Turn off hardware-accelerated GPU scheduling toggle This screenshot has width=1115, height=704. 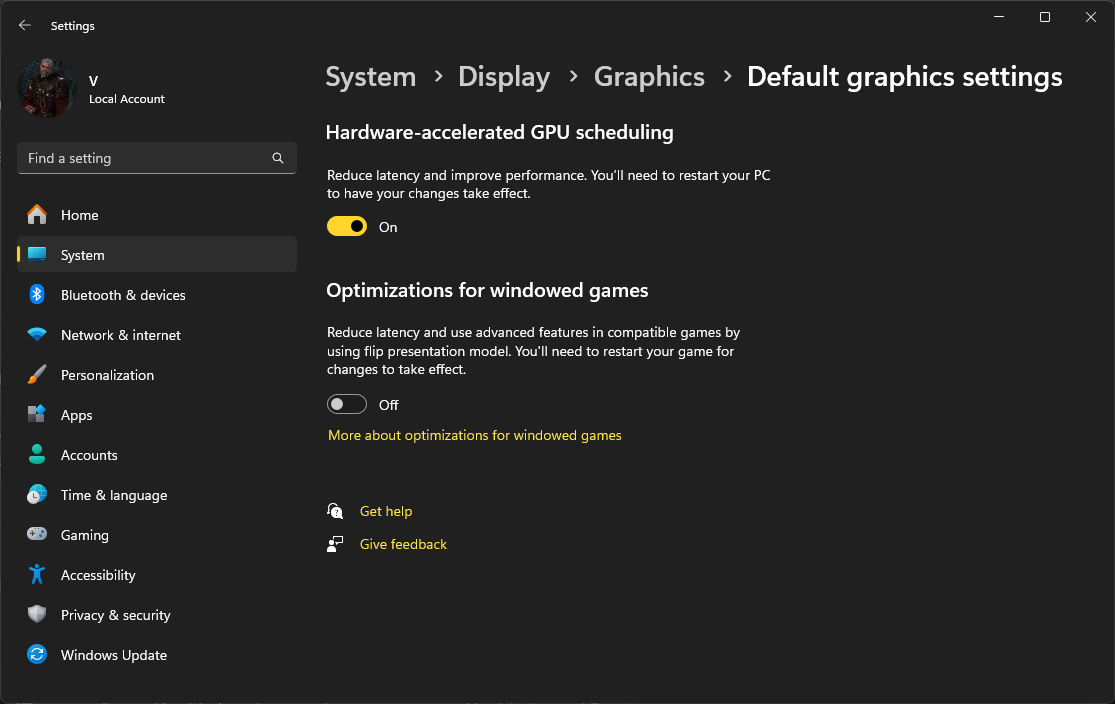point(347,227)
